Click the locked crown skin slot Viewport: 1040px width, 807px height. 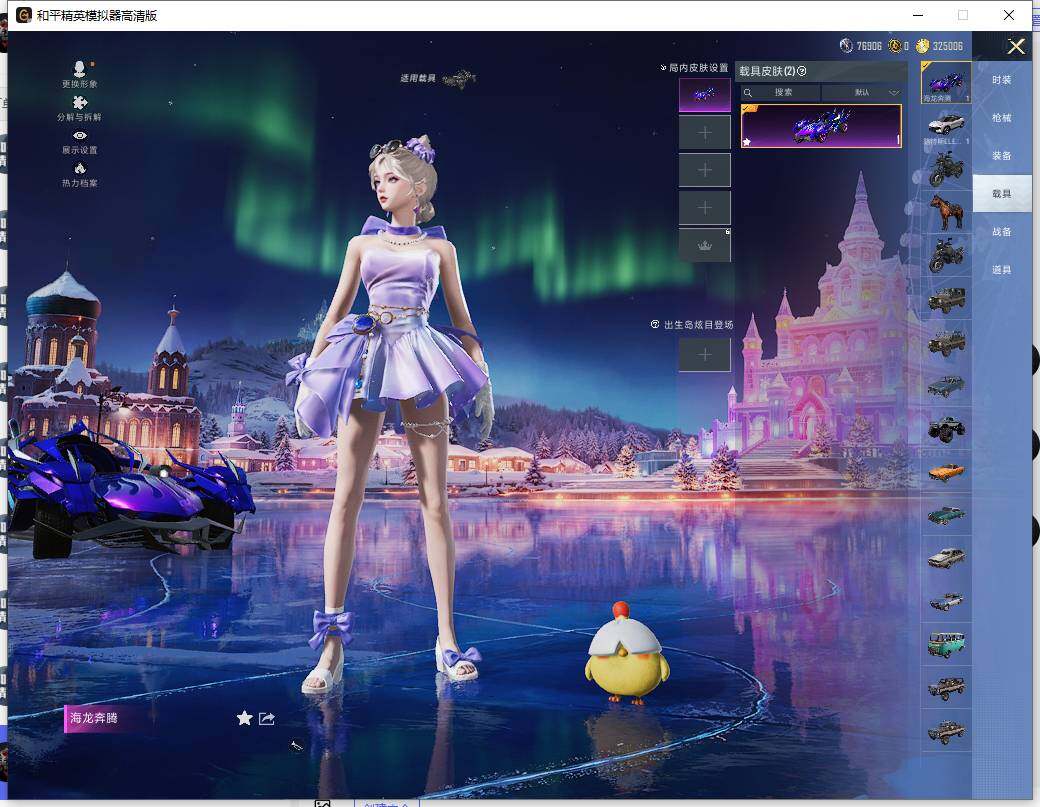click(x=704, y=245)
